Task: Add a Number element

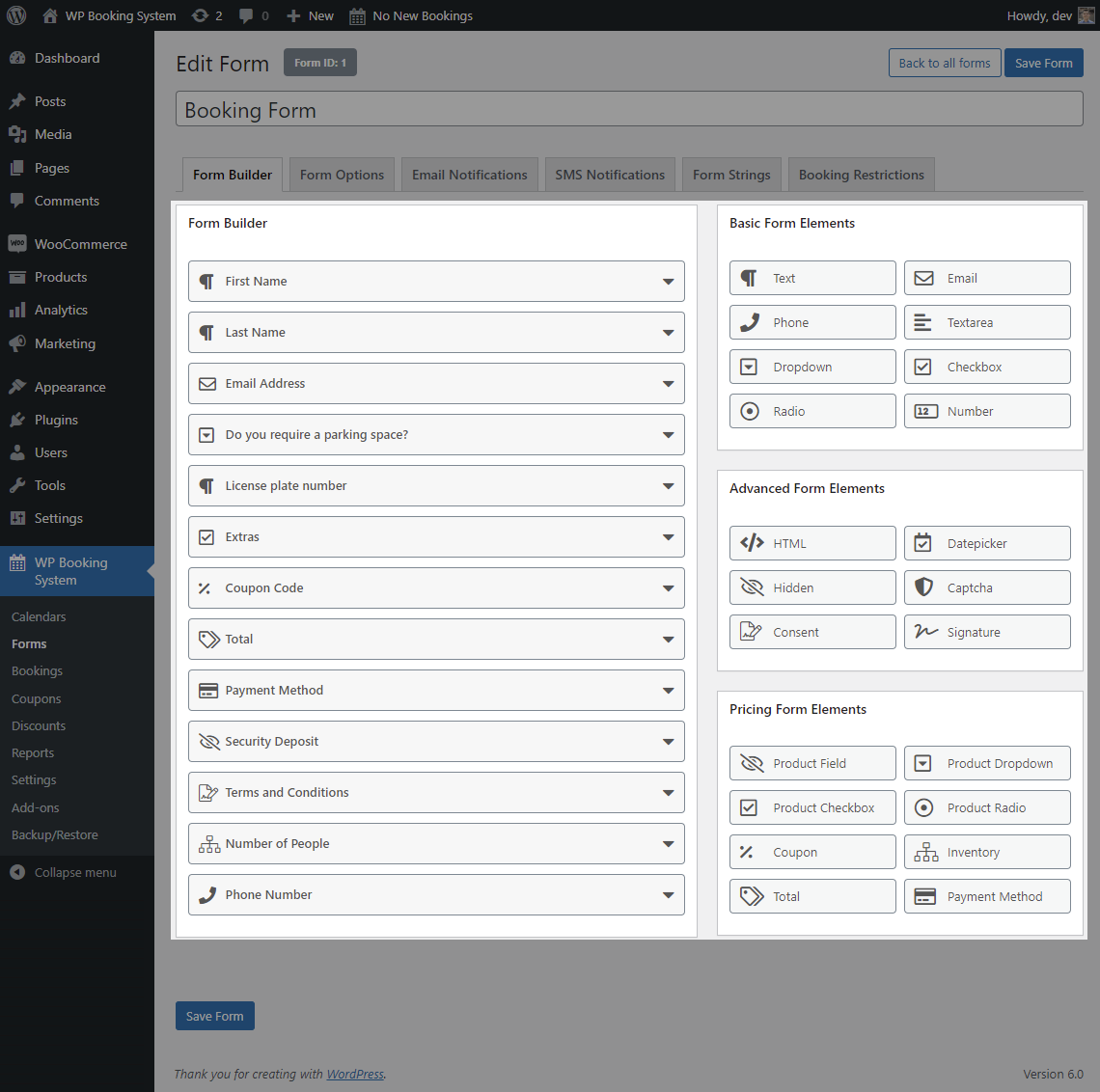Action: pos(987,411)
